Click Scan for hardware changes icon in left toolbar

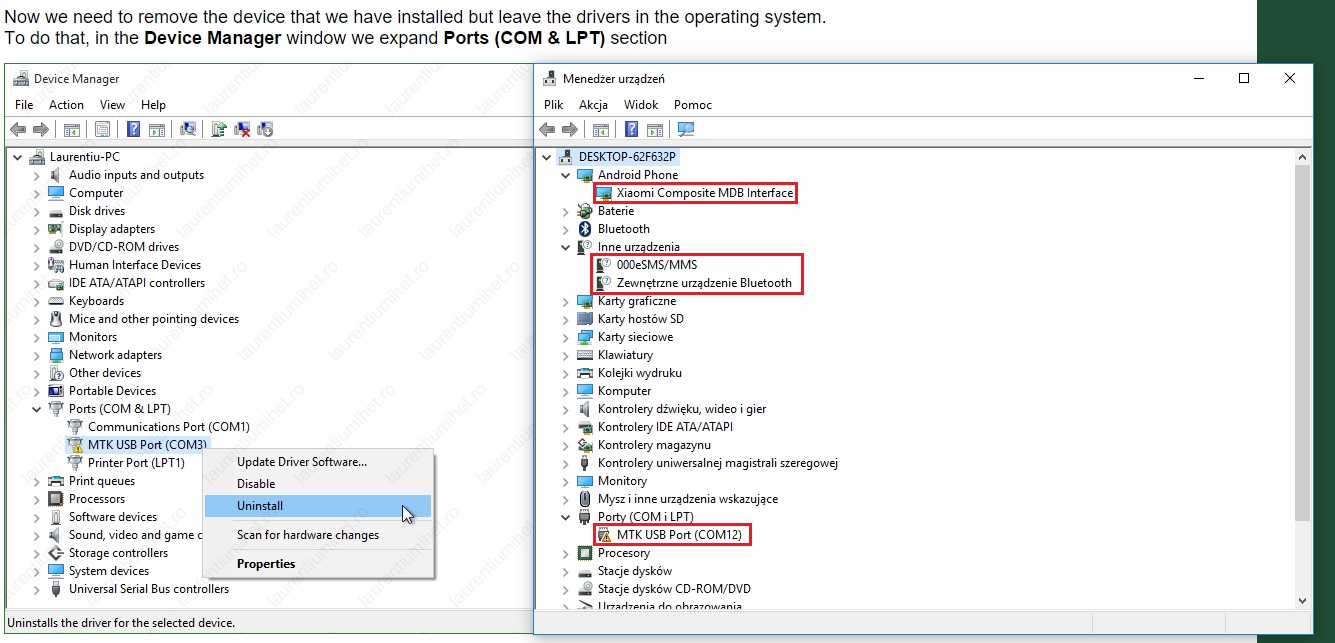pyautogui.click(x=187, y=129)
